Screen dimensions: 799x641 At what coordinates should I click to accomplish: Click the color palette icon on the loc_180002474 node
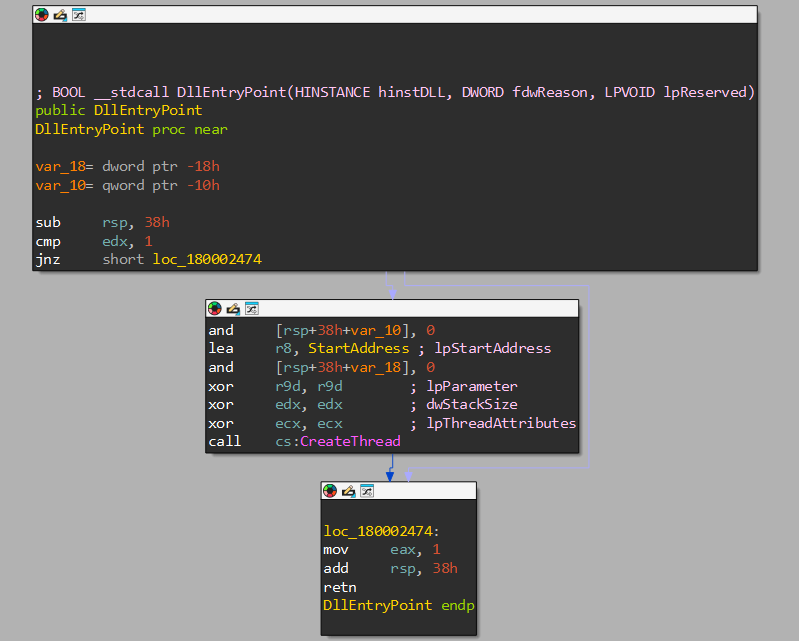[x=330, y=491]
